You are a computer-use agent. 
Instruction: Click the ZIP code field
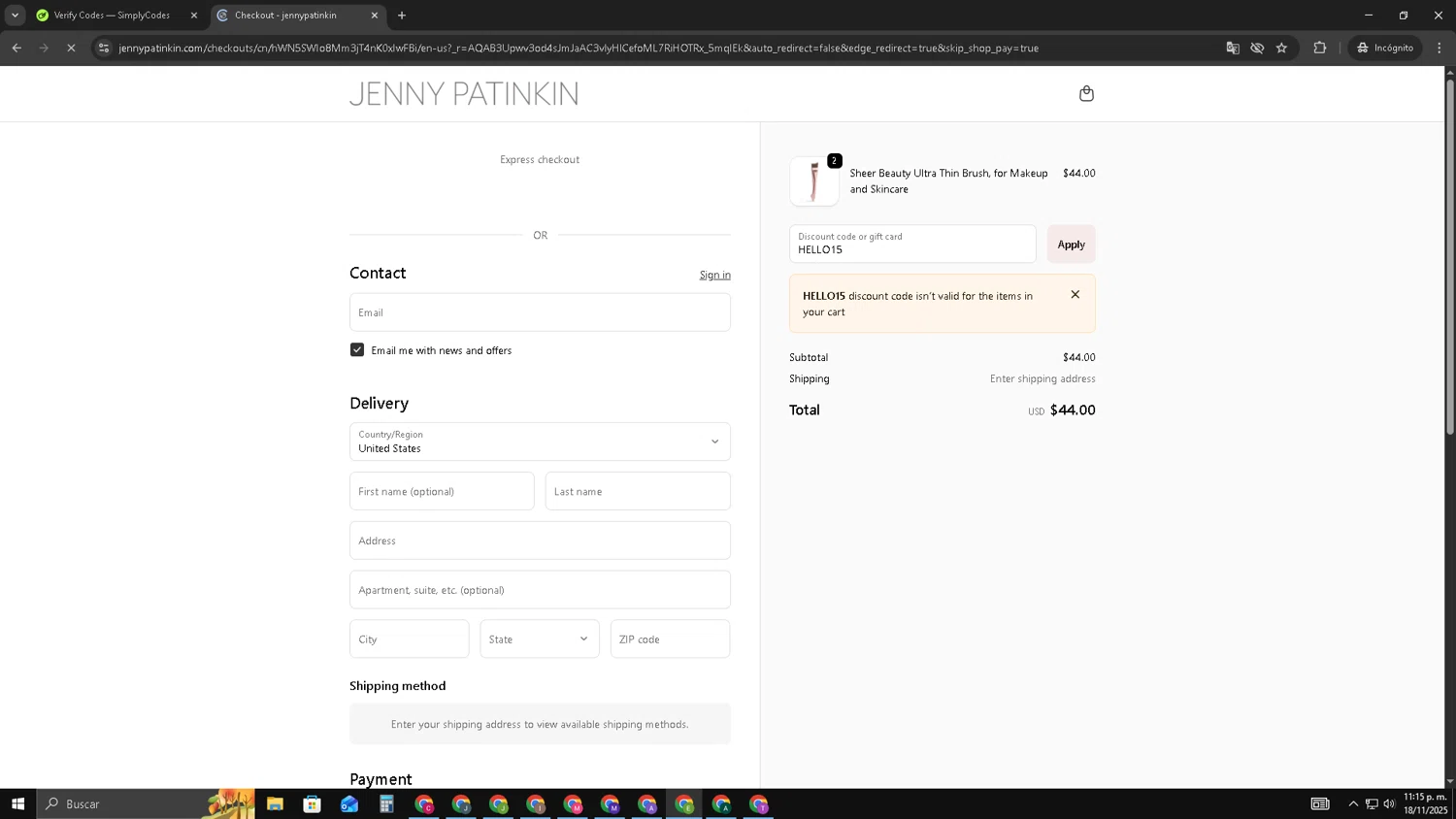tap(670, 639)
